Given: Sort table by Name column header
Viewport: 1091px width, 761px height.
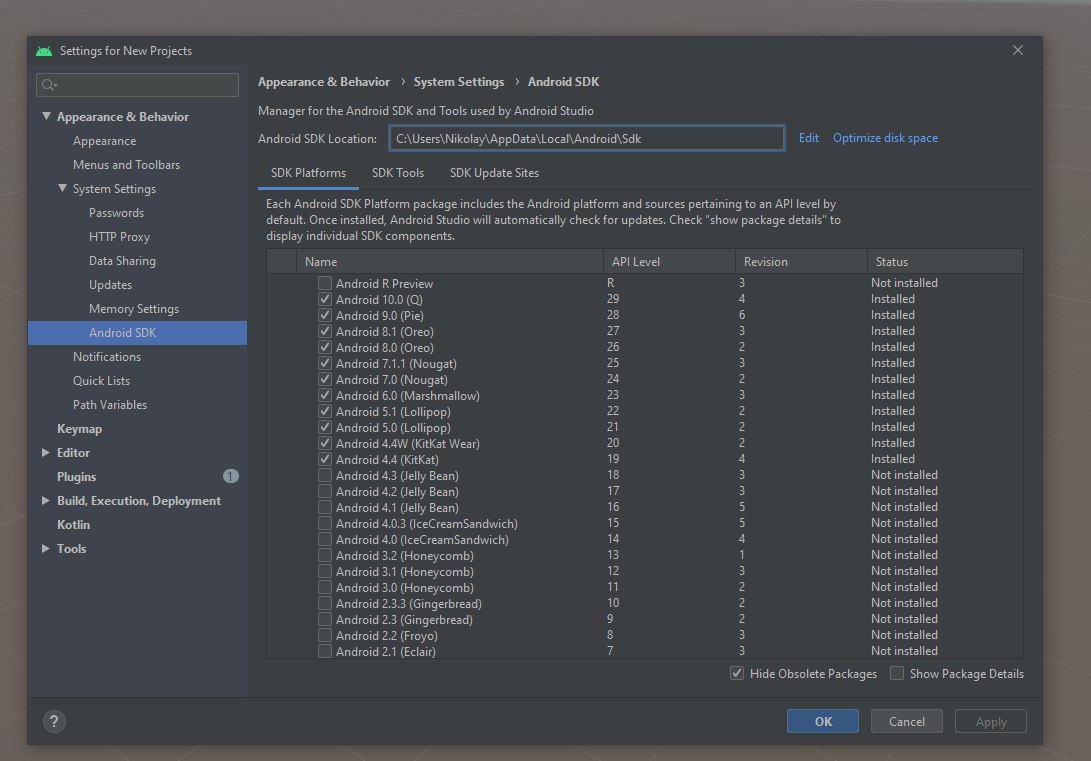Looking at the screenshot, I should (449, 262).
